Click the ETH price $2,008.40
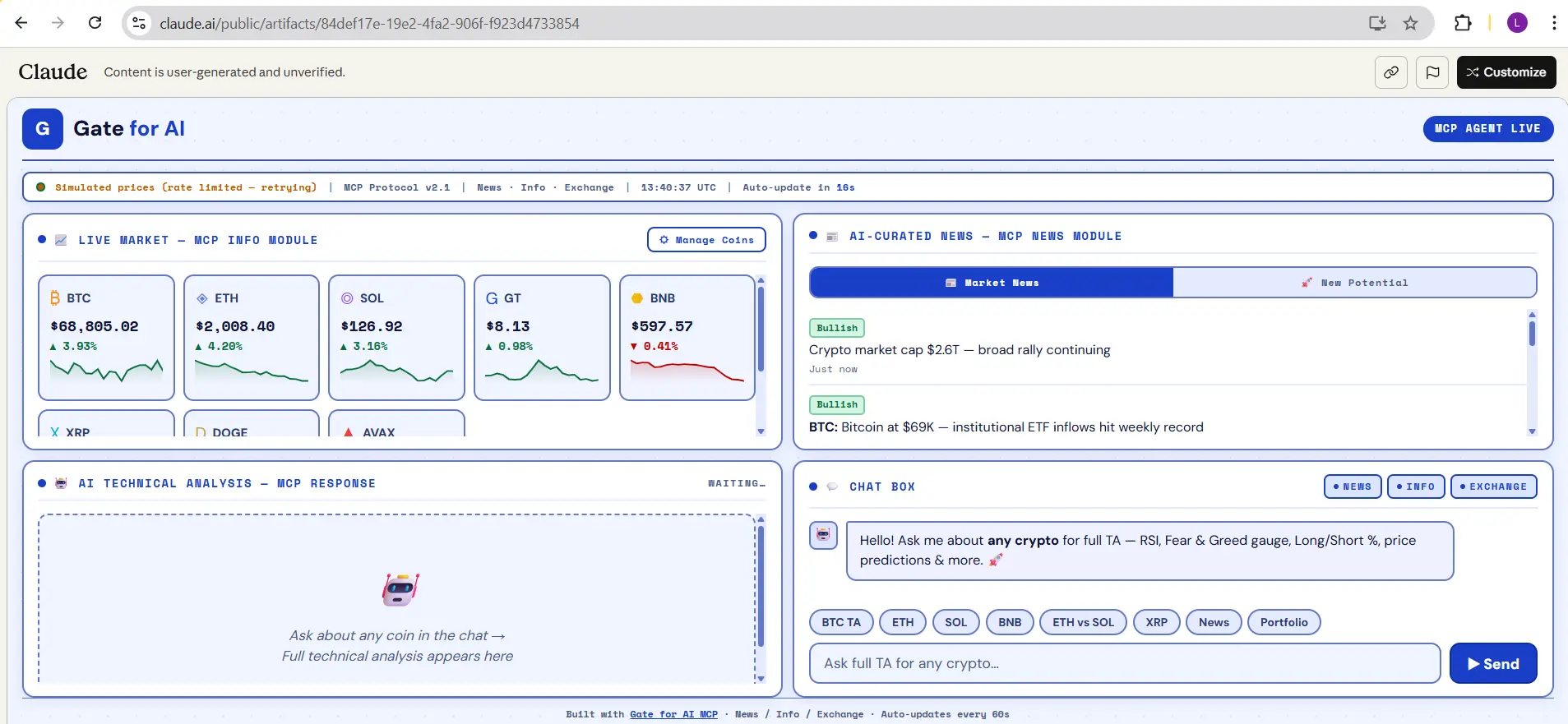The height and width of the screenshot is (724, 1568). tap(235, 326)
